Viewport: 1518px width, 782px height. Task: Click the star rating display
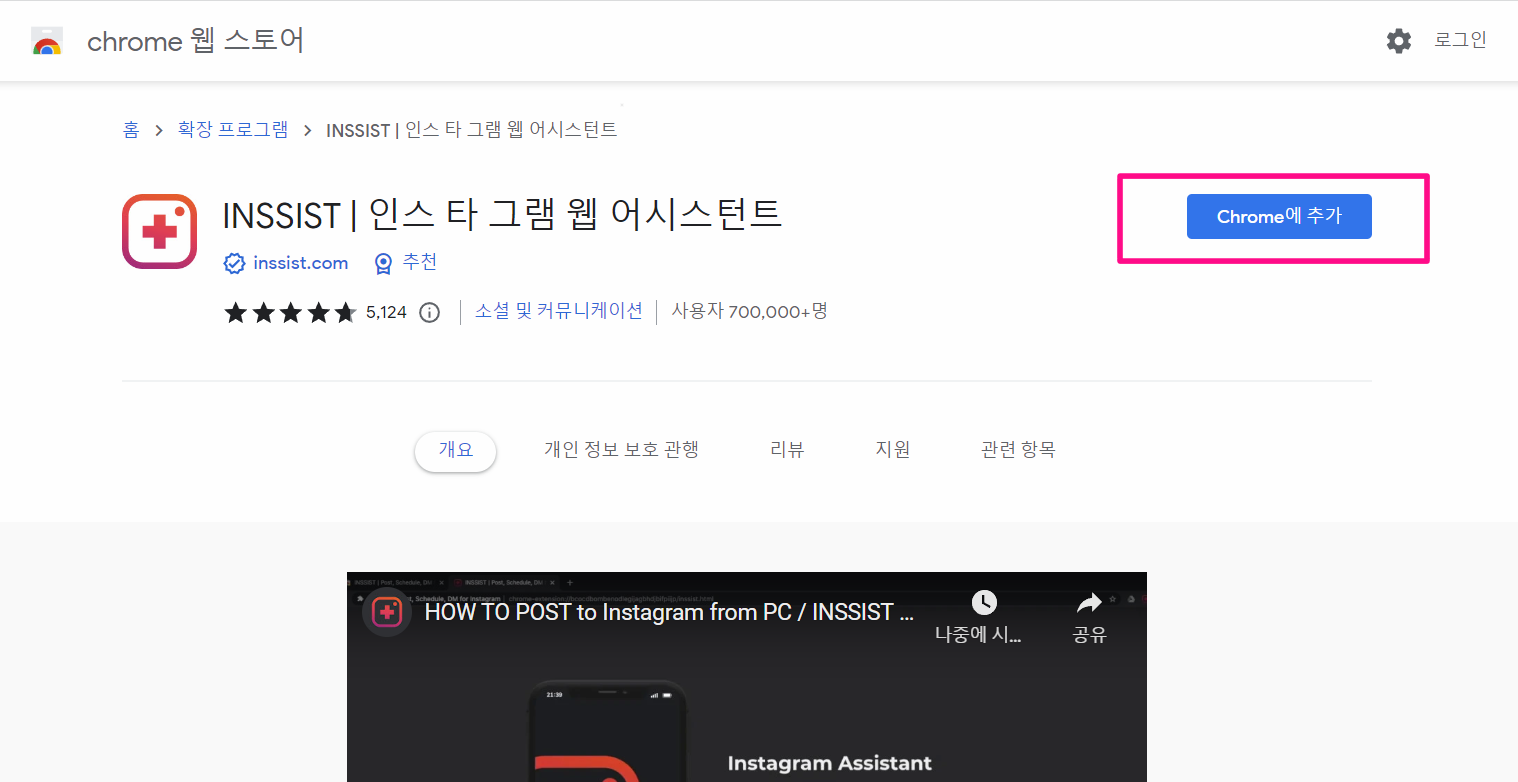pos(290,312)
